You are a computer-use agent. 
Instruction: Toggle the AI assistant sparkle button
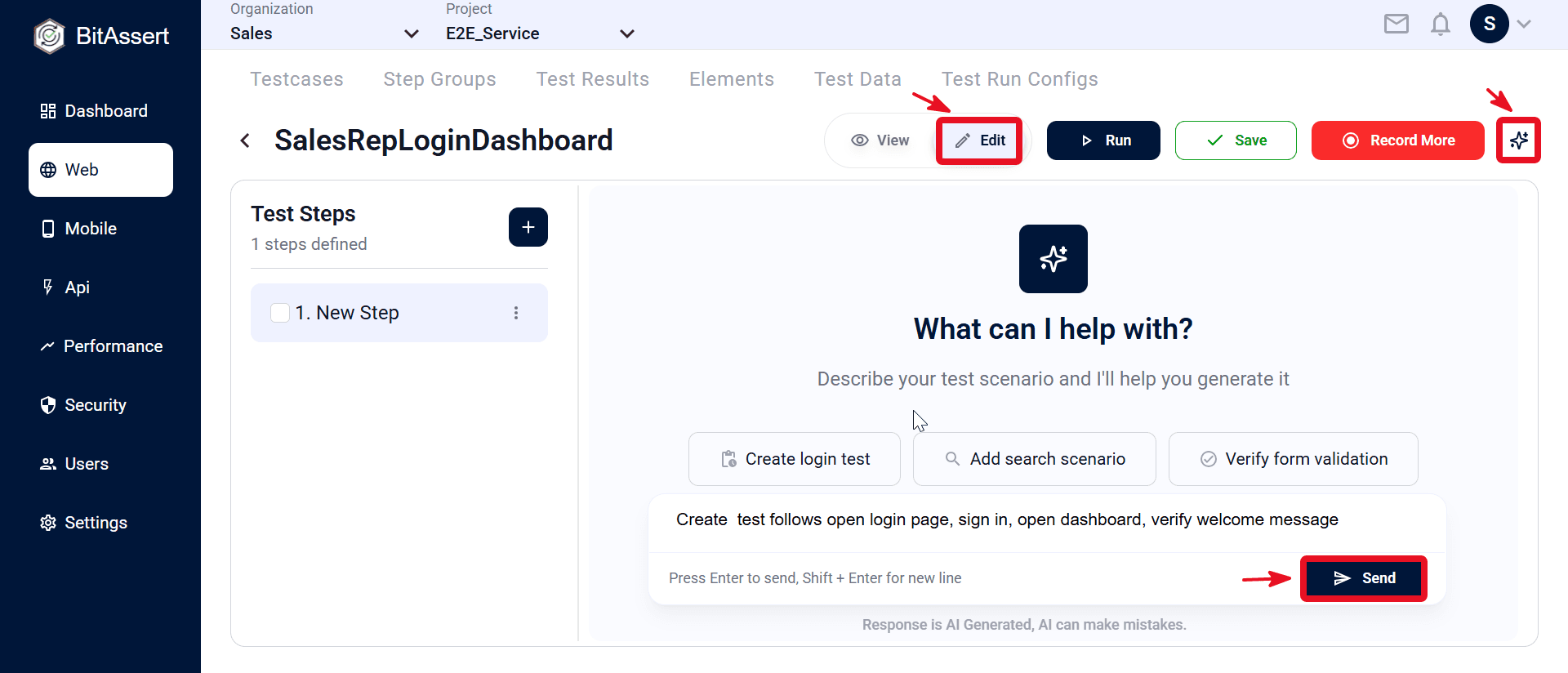click(1519, 140)
